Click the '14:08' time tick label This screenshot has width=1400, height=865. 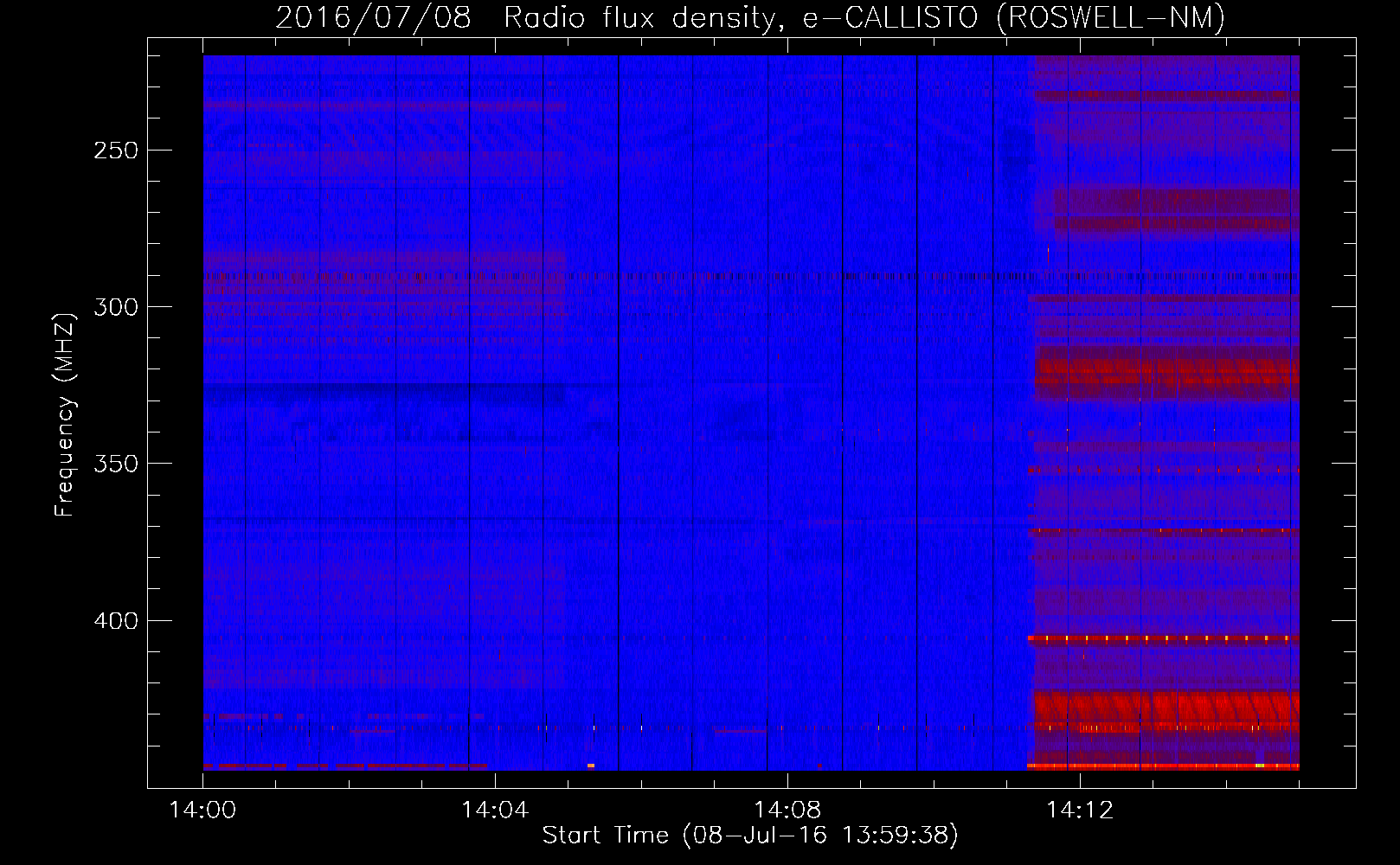coord(787,811)
